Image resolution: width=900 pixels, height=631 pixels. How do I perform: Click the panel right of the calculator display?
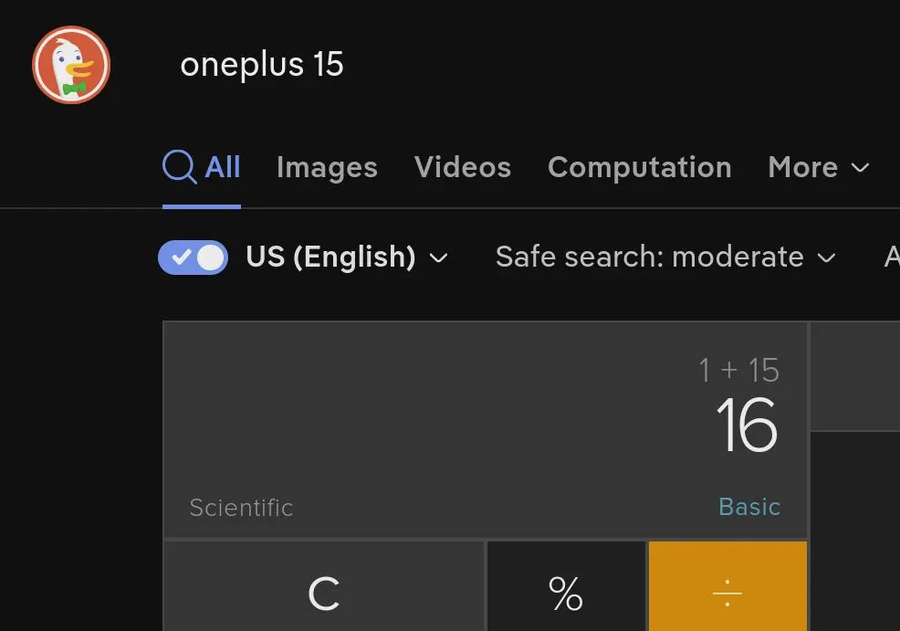855,375
